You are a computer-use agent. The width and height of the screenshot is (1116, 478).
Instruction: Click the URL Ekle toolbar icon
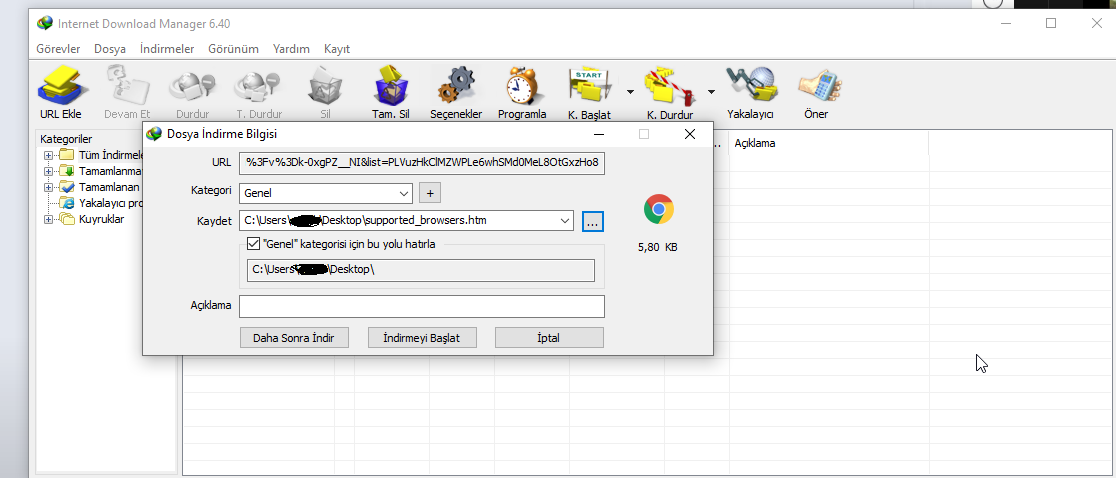62,84
